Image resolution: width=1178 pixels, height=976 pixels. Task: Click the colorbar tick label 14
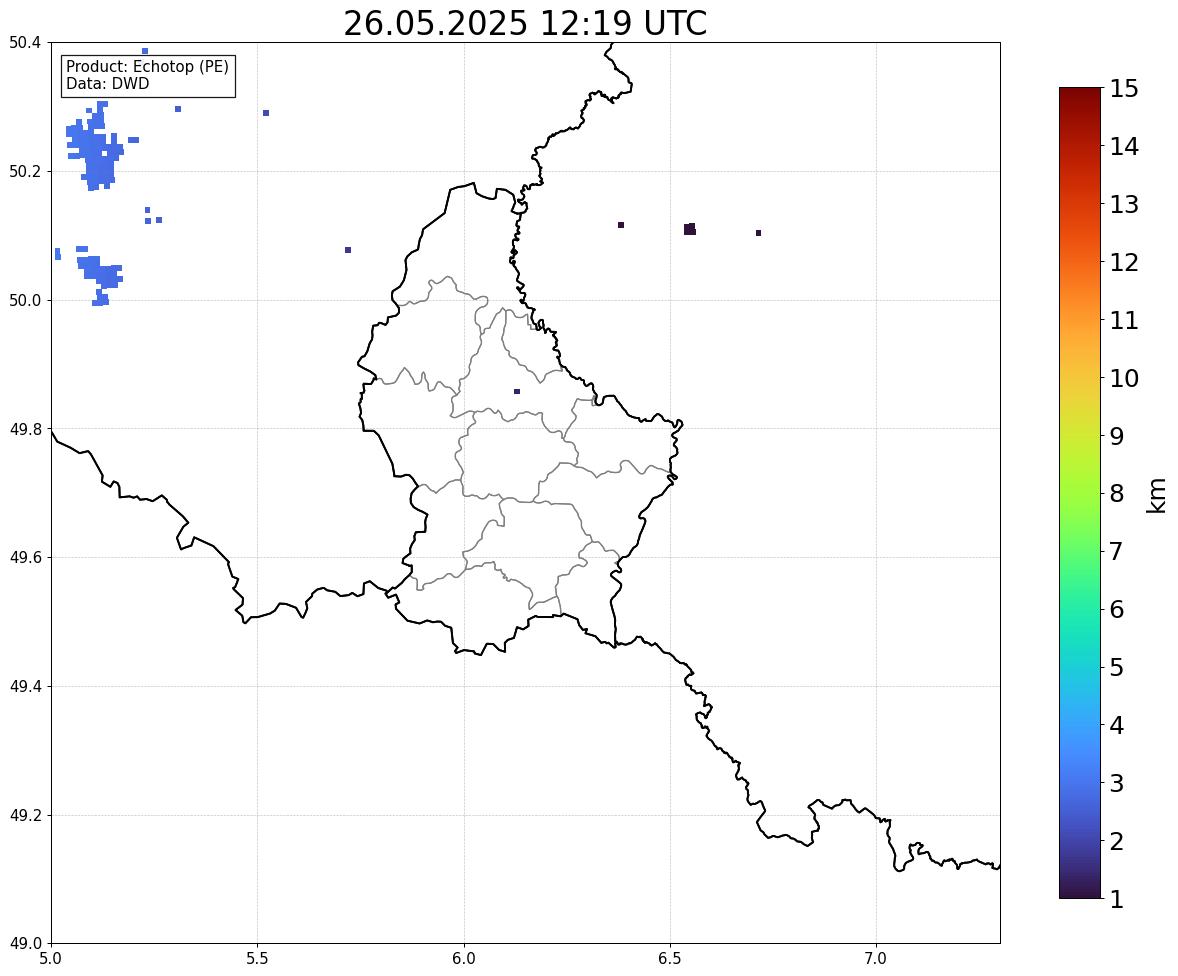tap(1124, 147)
